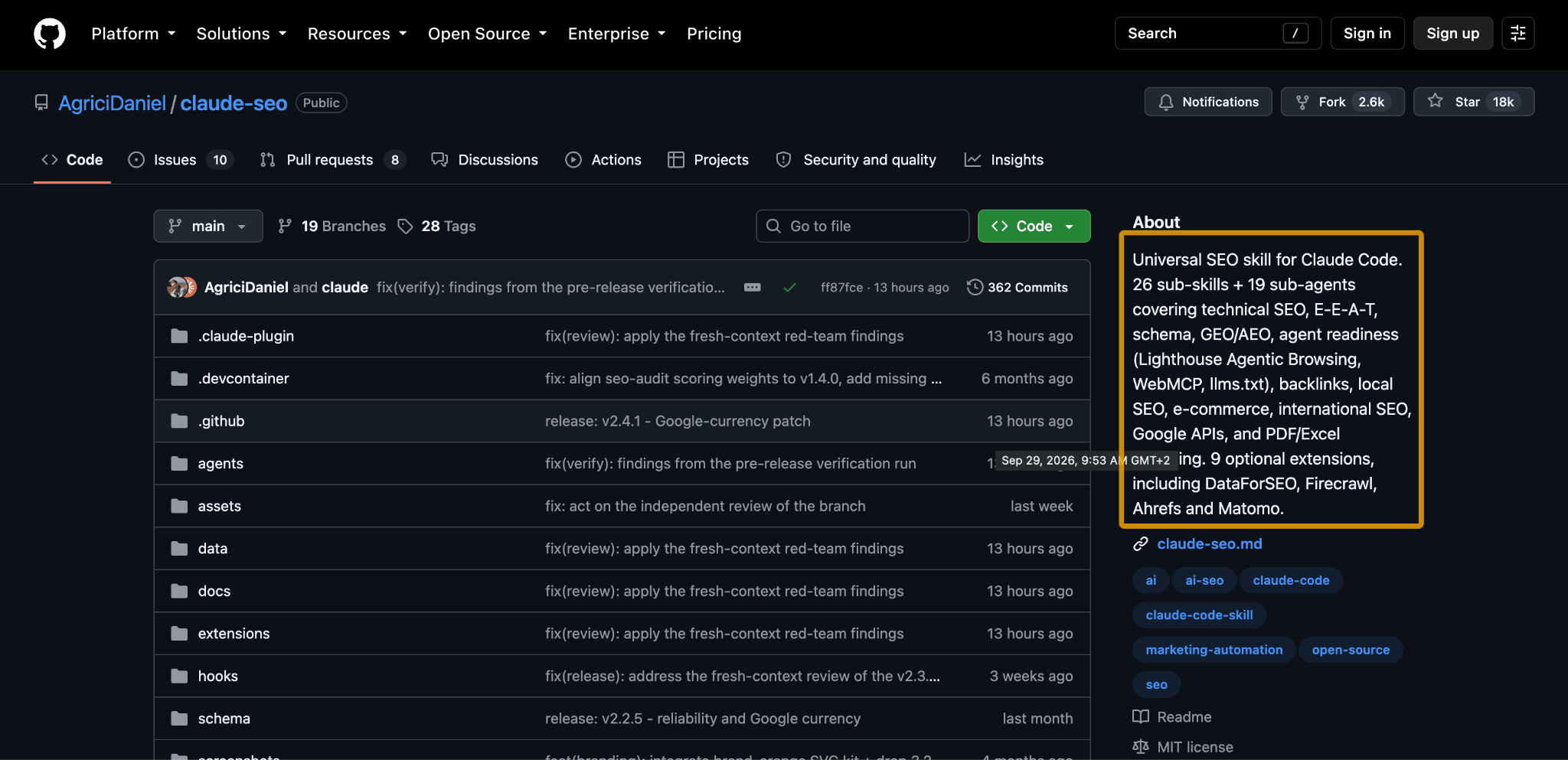
Task: Switch to the Pull requests tab
Action: (x=332, y=160)
